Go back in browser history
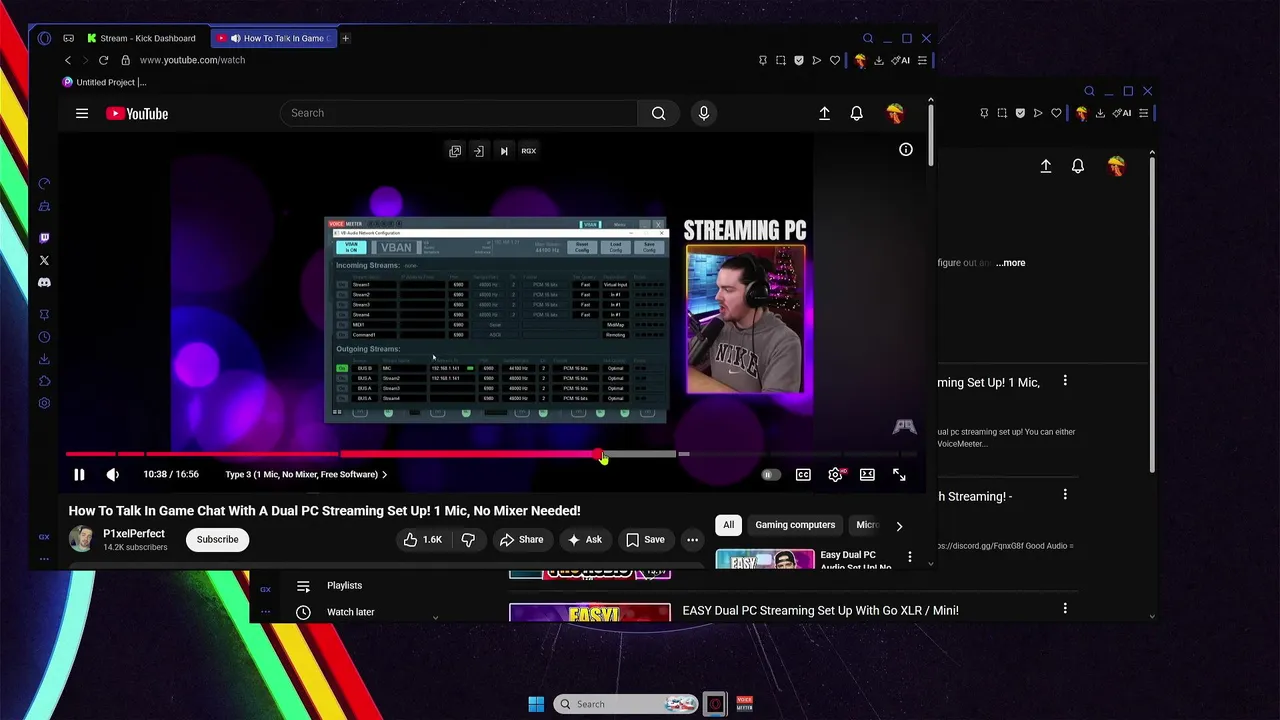Image resolution: width=1280 pixels, height=720 pixels. pyautogui.click(x=68, y=60)
